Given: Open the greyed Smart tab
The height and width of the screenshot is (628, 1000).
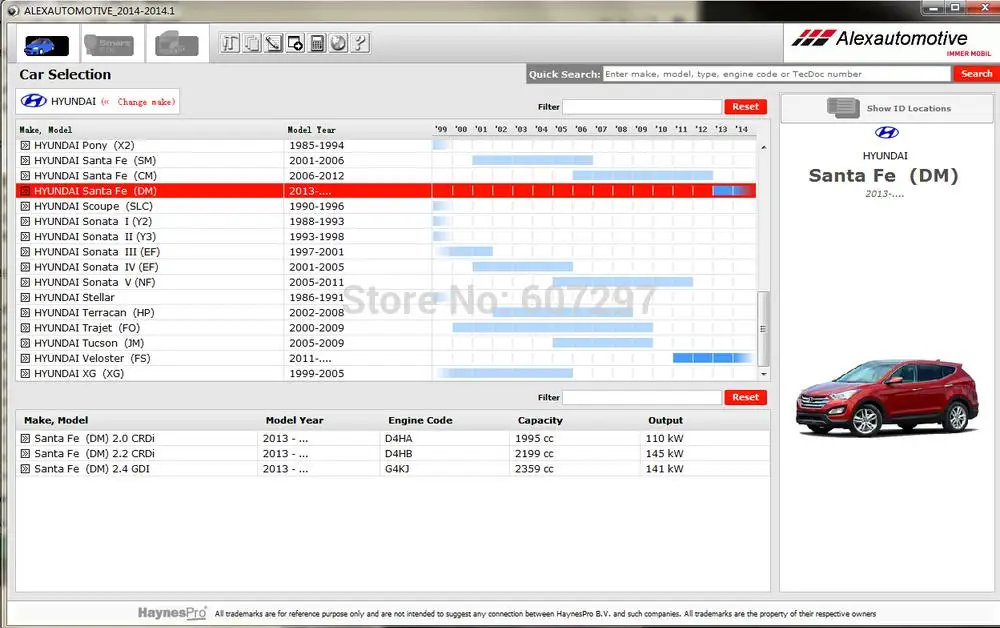Looking at the screenshot, I should pos(109,45).
